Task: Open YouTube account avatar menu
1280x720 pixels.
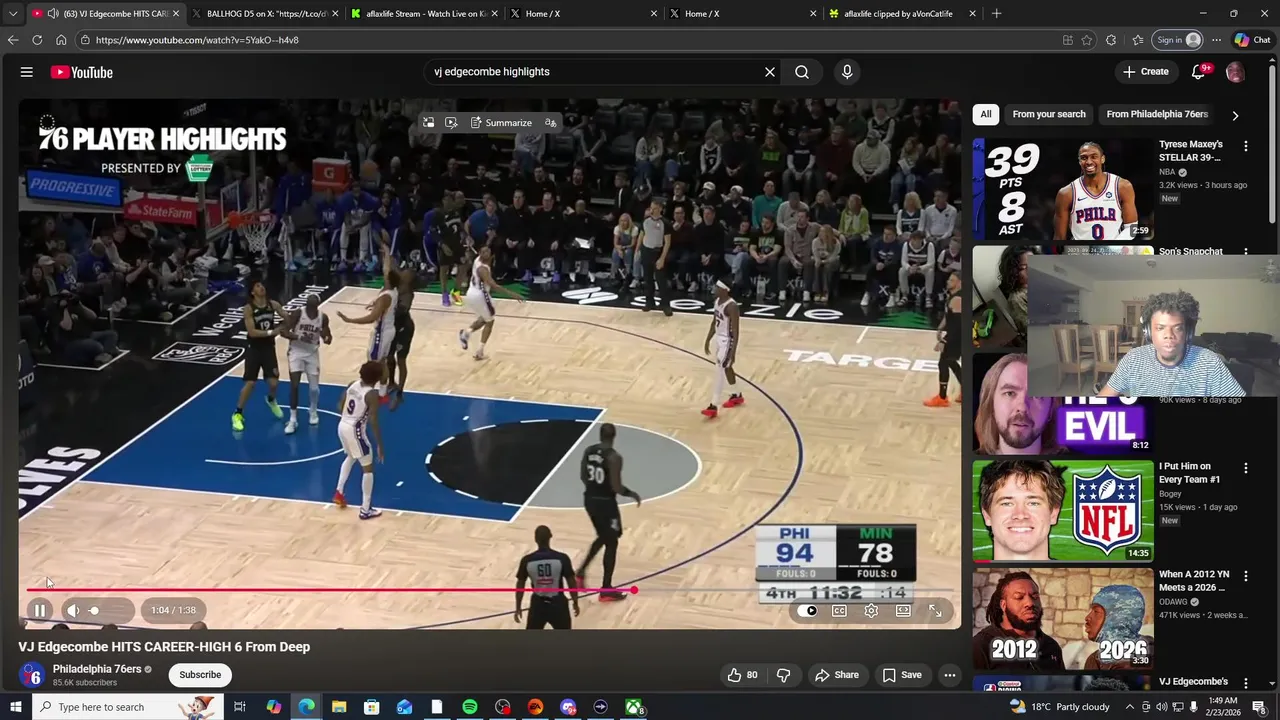Action: (x=1235, y=72)
